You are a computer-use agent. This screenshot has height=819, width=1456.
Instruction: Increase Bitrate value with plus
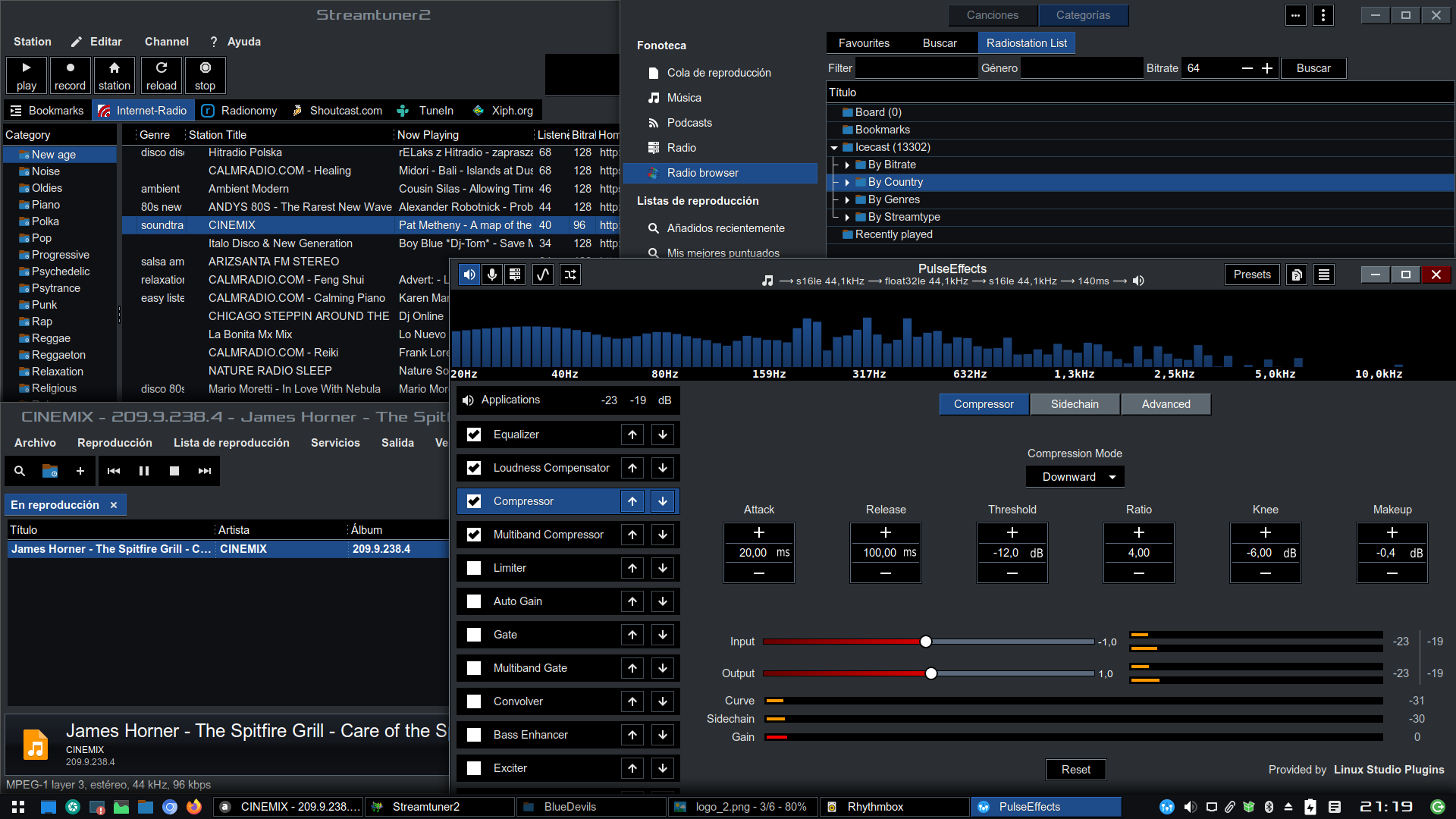click(x=1267, y=68)
